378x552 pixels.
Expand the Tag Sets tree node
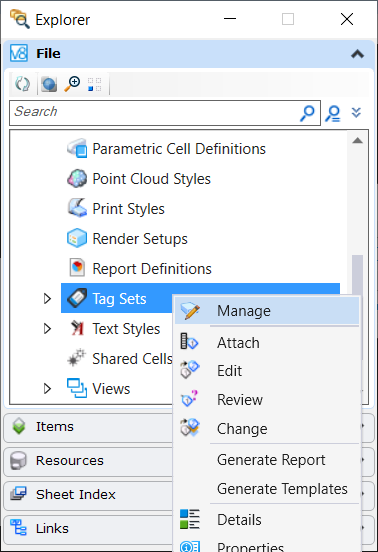(47, 299)
